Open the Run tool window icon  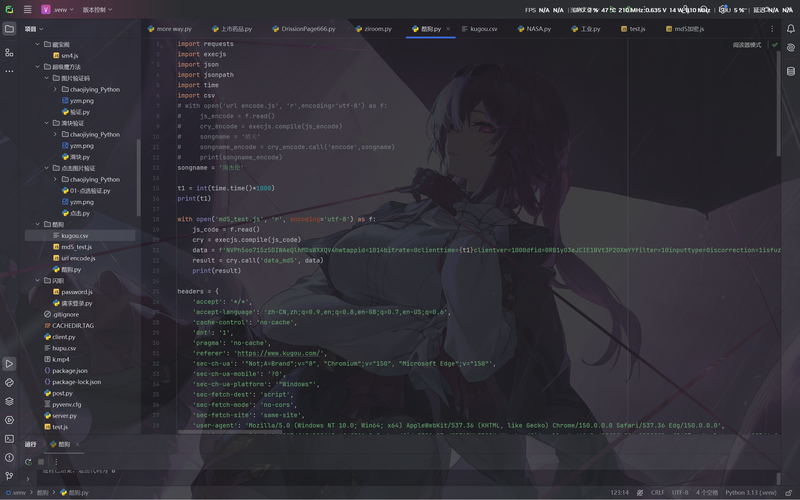[9, 364]
